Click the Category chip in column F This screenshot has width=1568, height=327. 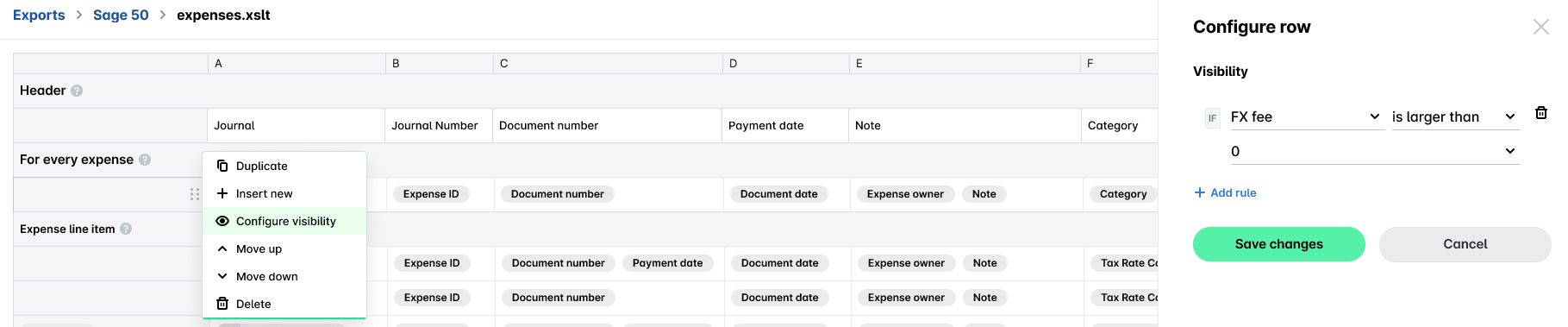1123,194
